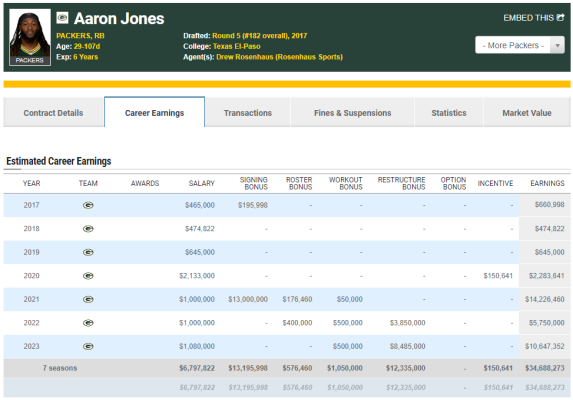Viewport: 573px width, 400px height.
Task: Open the Statistics tab
Action: [x=449, y=113]
